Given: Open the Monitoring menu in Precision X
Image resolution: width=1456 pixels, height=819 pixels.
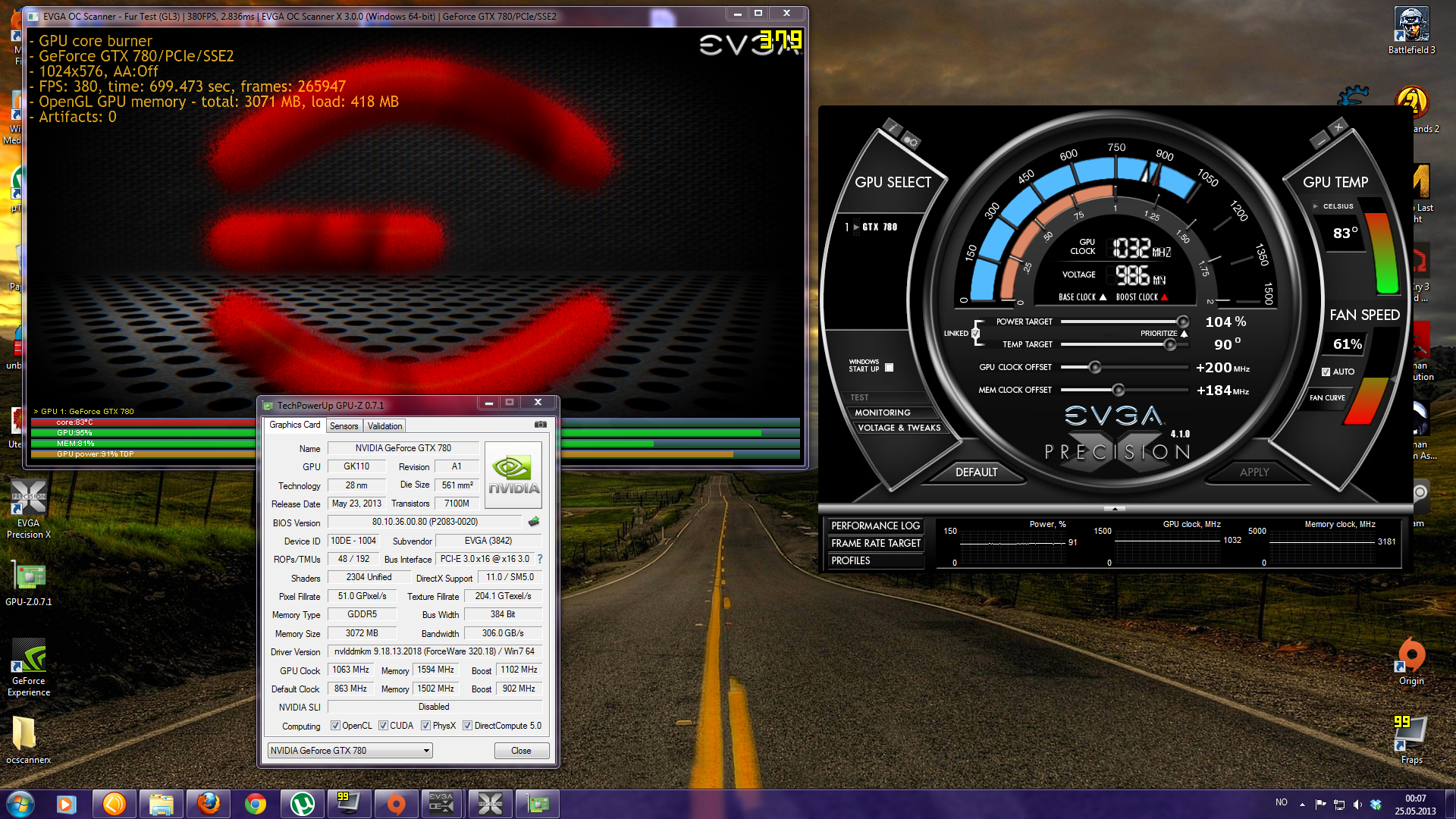Looking at the screenshot, I should pos(883,413).
